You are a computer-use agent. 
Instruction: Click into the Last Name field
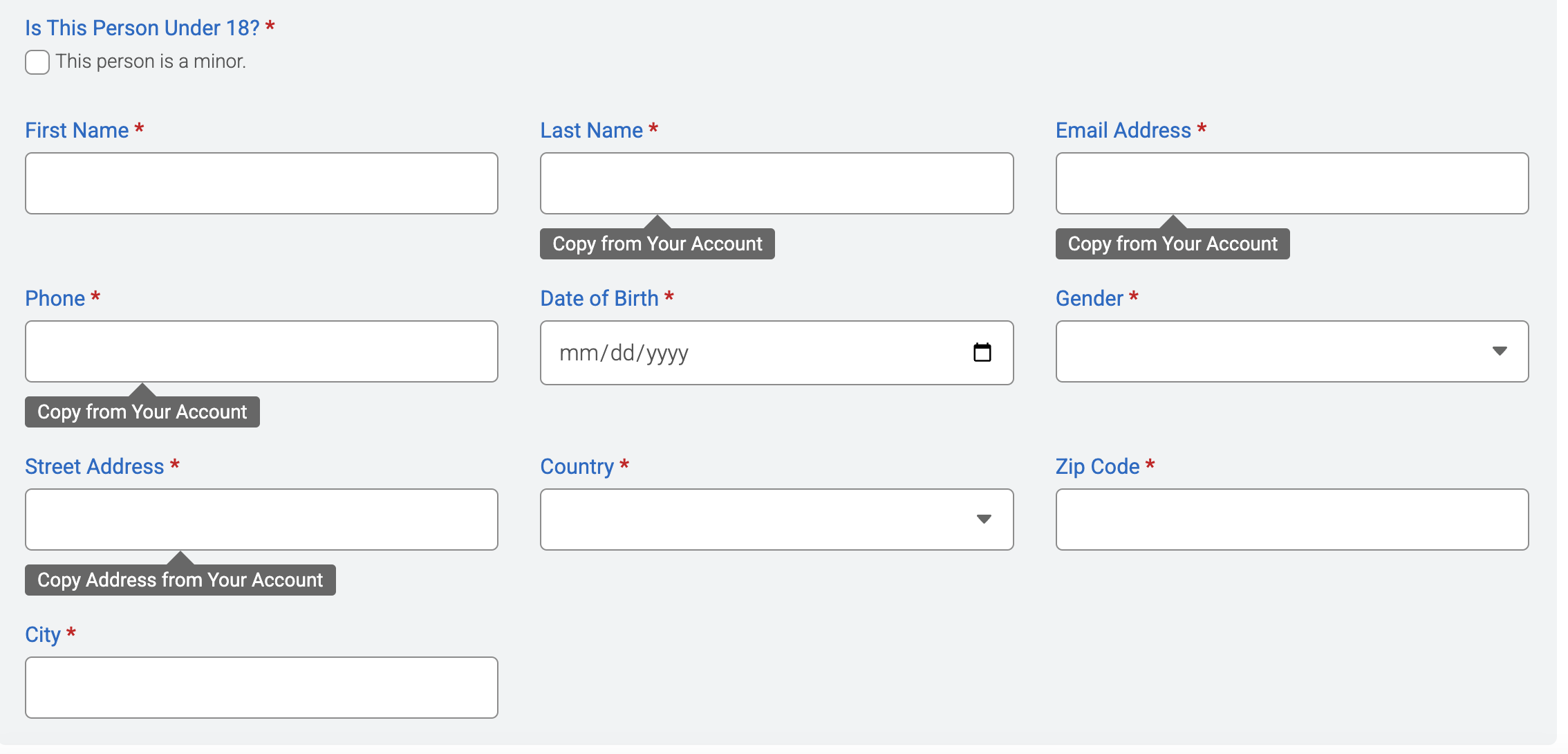[776, 183]
